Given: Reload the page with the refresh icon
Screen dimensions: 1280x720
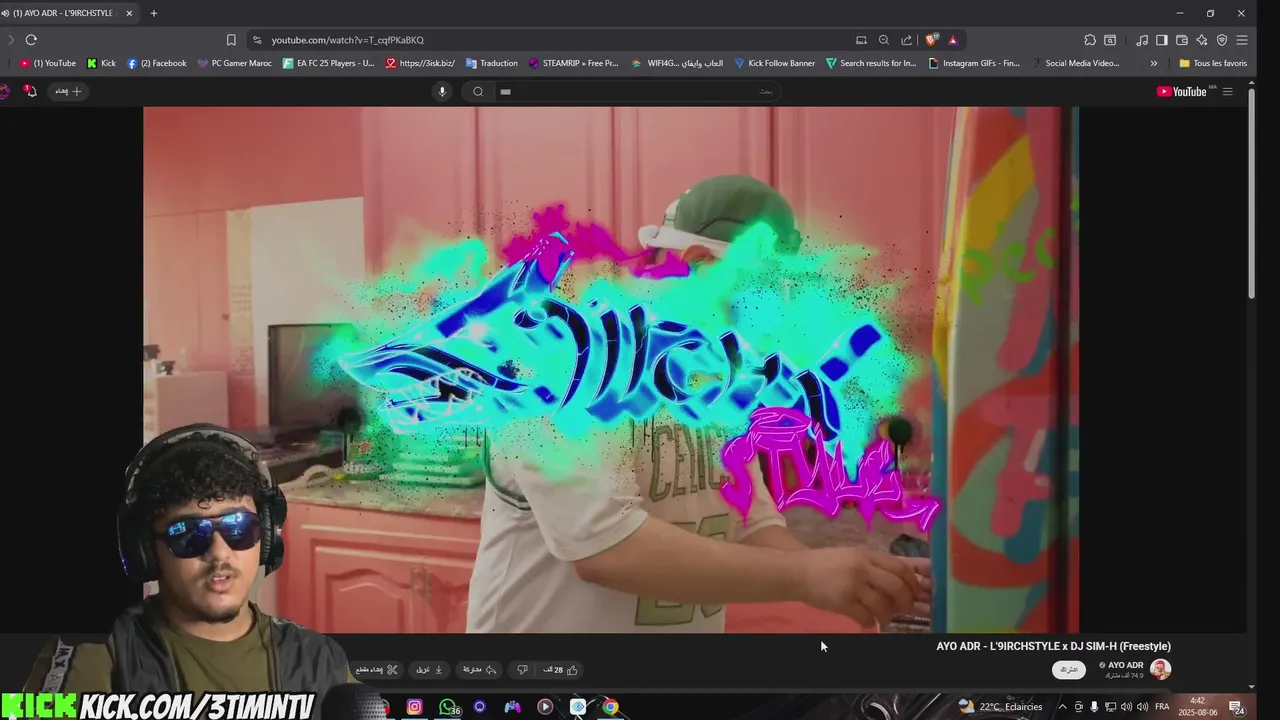Looking at the screenshot, I should point(31,40).
